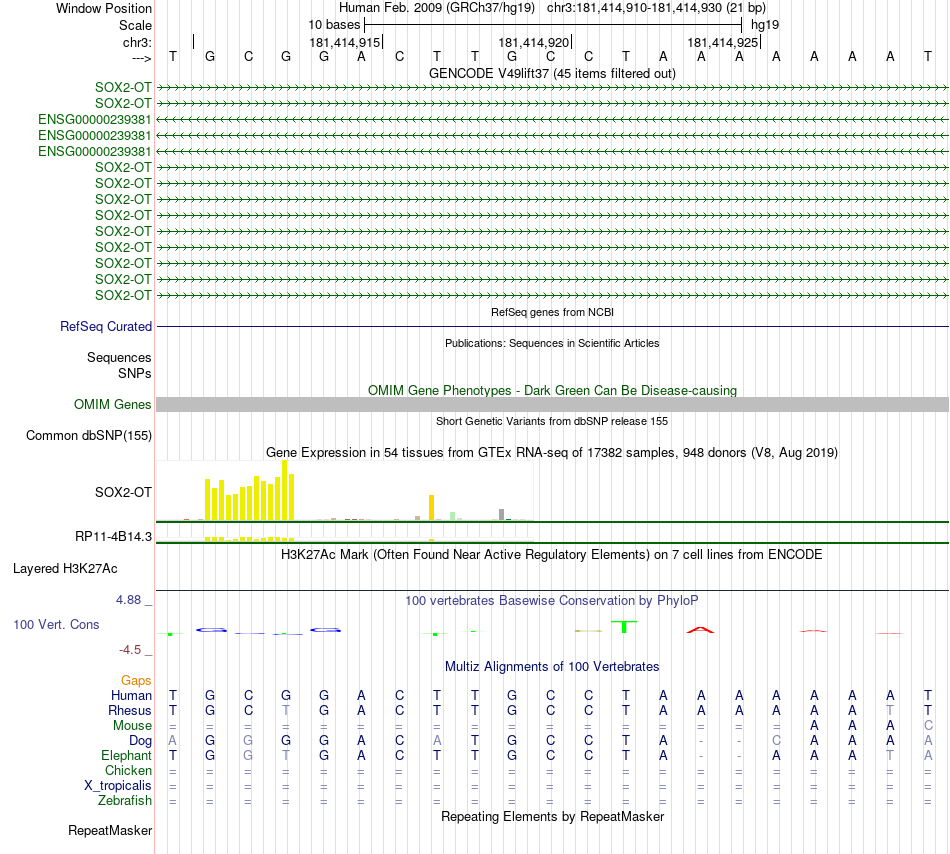Click the gray OMIM Genes bar
950x854 pixels.
tap(552, 405)
